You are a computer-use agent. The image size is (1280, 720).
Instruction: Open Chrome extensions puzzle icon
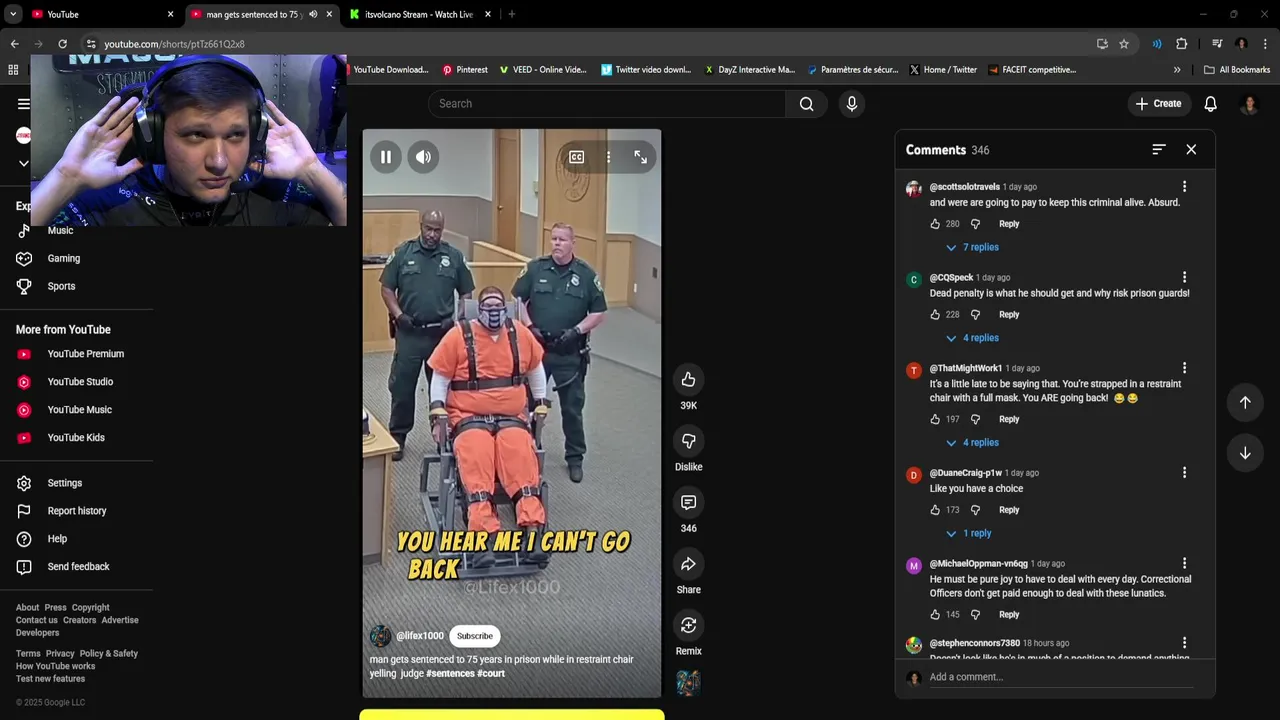click(x=1181, y=44)
